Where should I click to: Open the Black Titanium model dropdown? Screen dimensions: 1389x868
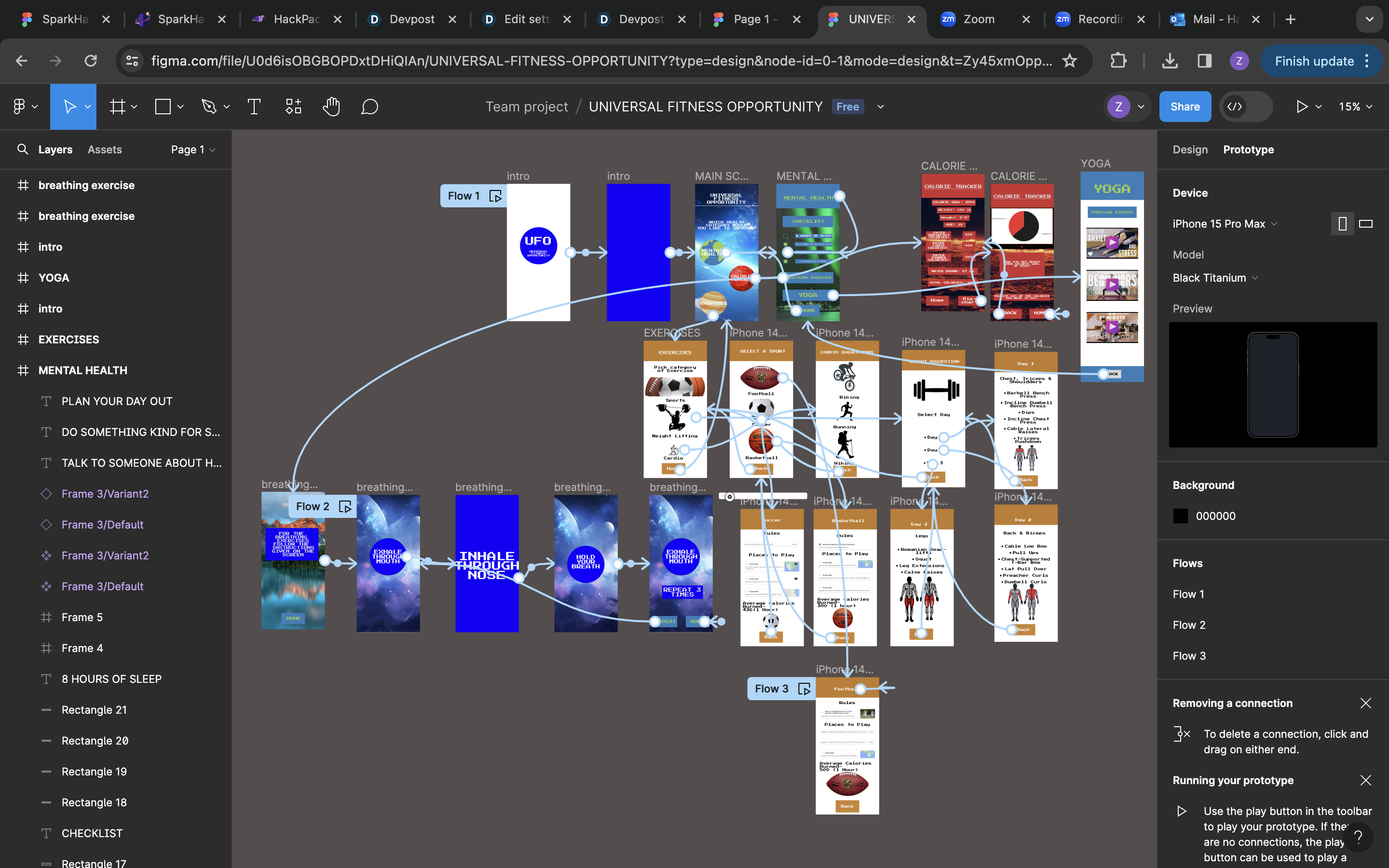[1215, 278]
